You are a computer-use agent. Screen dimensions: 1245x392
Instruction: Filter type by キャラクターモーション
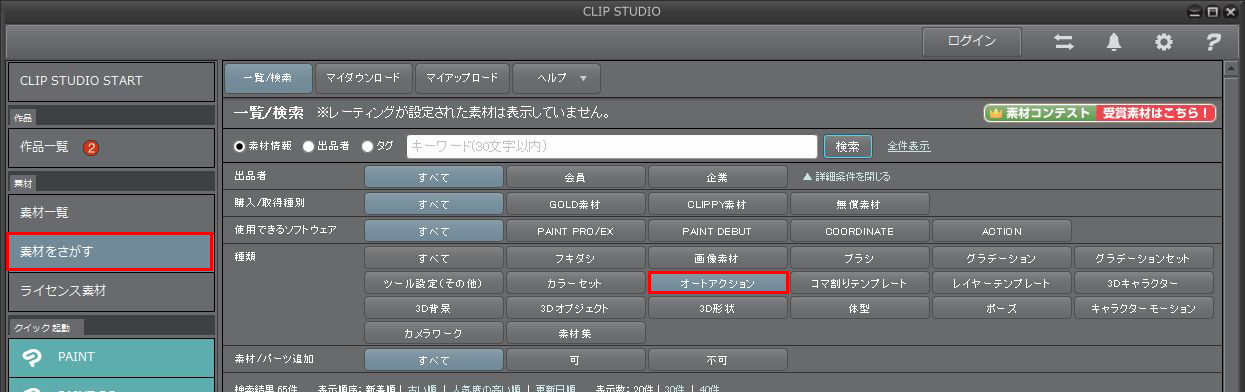click(x=1144, y=308)
